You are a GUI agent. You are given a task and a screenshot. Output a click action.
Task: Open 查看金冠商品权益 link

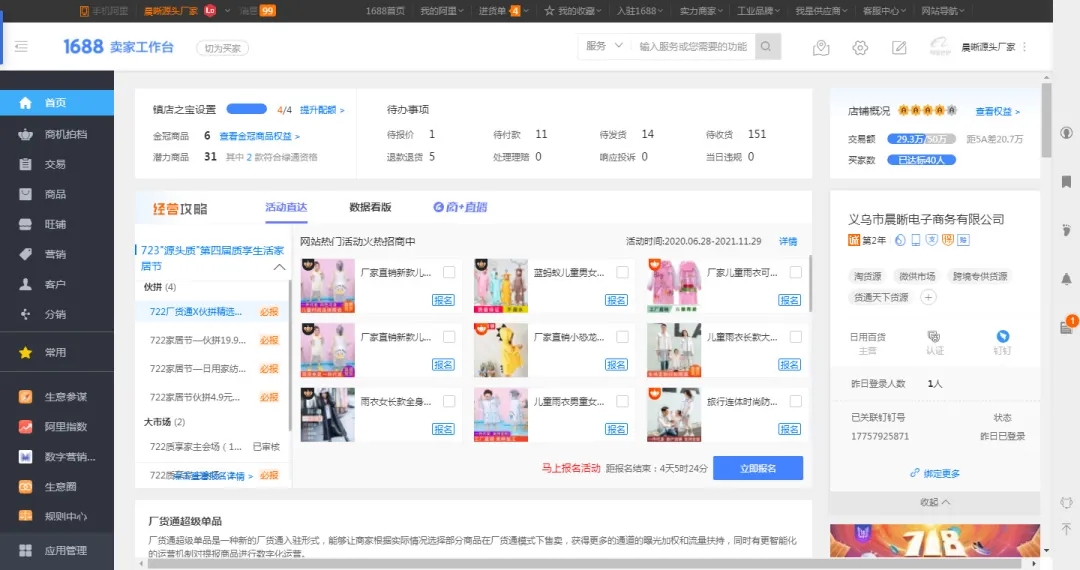[259, 136]
